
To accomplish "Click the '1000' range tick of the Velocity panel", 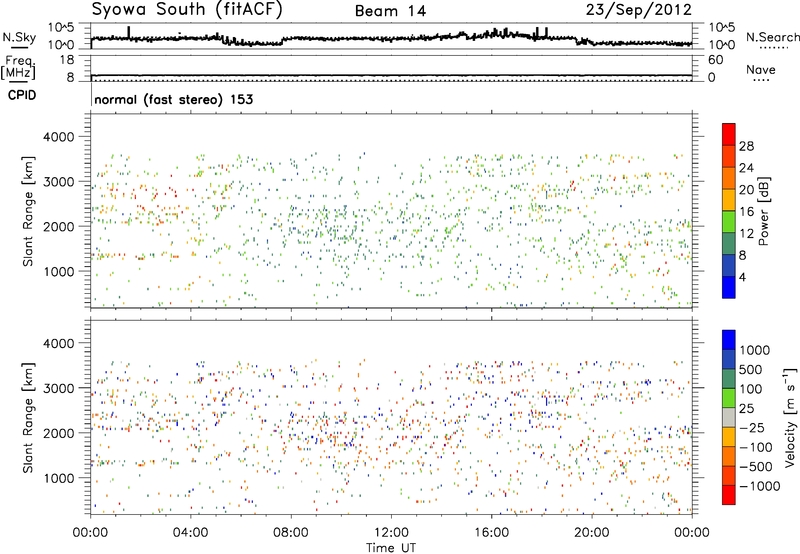I will point(58,479).
